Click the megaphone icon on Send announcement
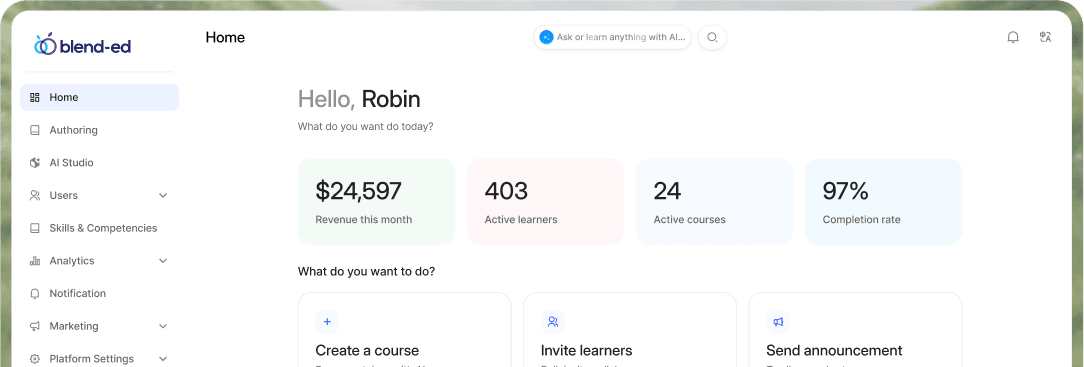1084x367 pixels. (x=778, y=321)
